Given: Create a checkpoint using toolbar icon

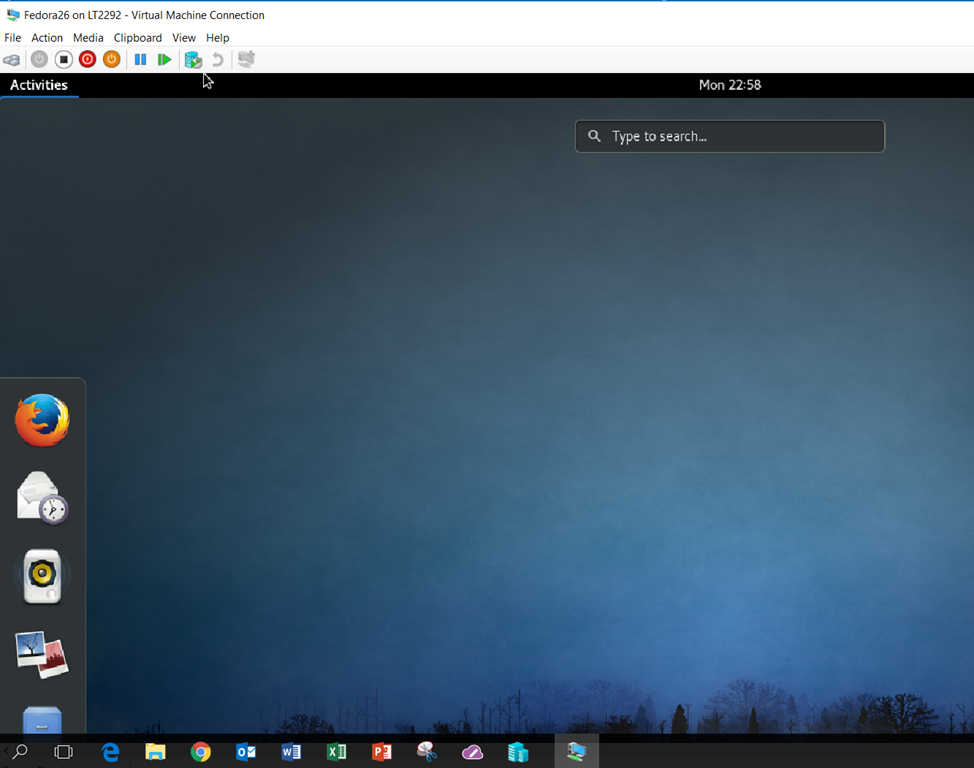Looking at the screenshot, I should (193, 60).
